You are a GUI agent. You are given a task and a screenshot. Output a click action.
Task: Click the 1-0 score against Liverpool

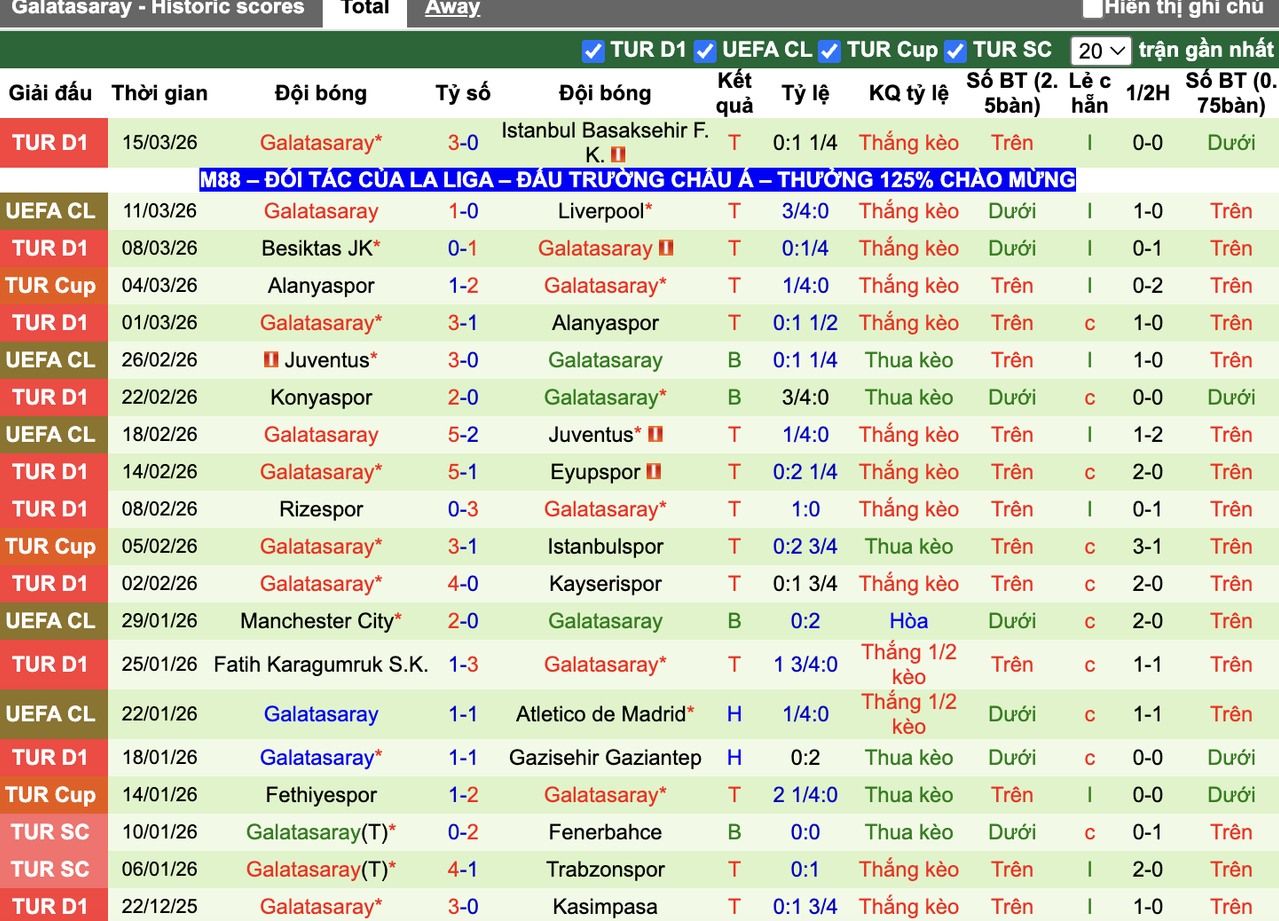(463, 211)
